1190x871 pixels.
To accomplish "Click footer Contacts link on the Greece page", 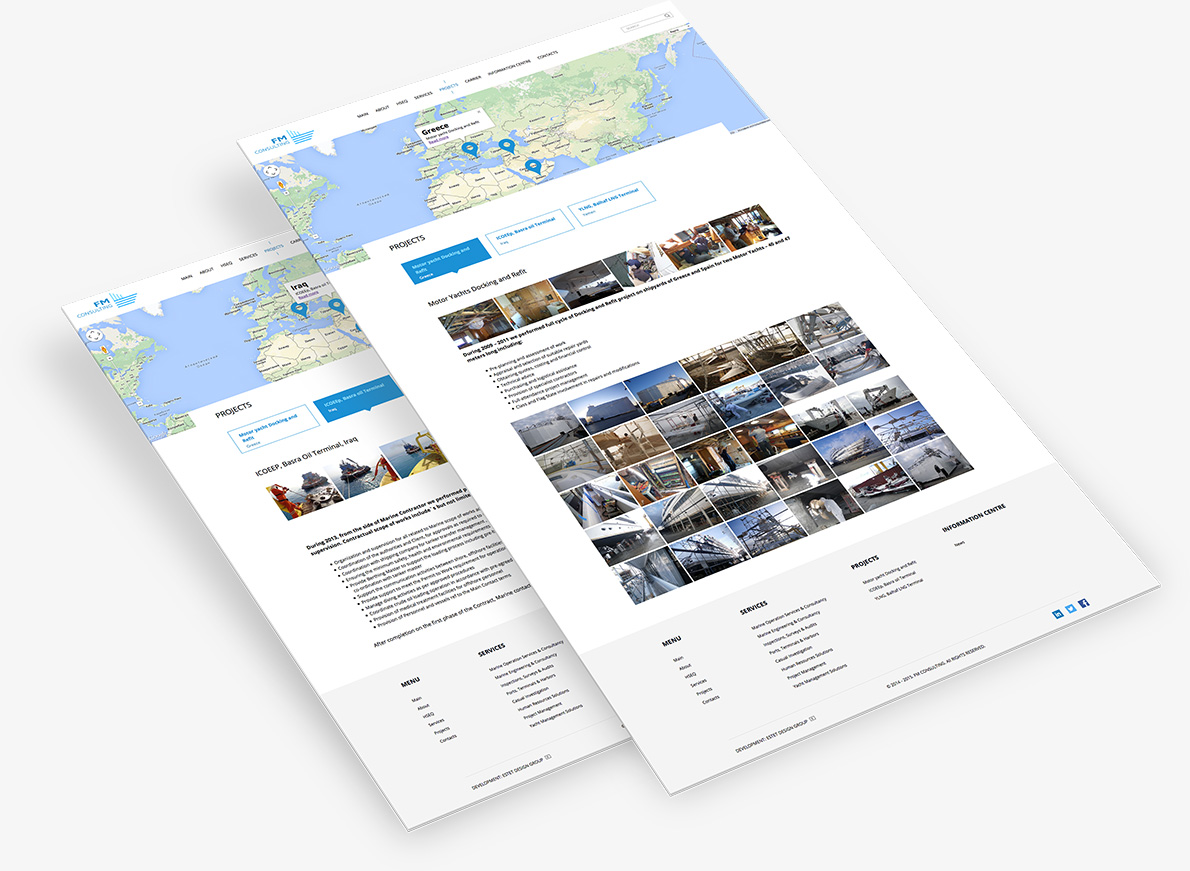I will click(x=710, y=700).
